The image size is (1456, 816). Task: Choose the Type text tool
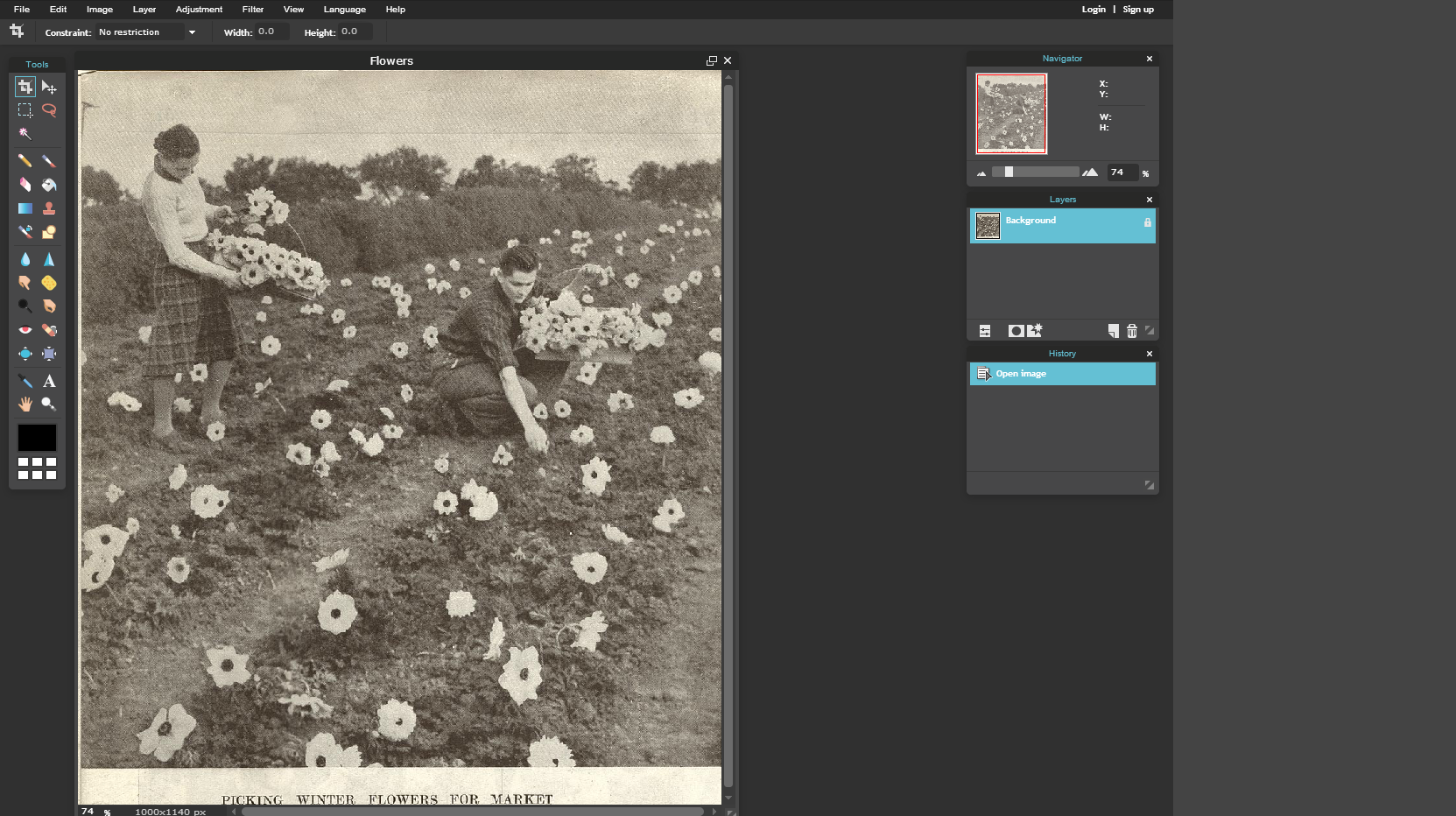pyautogui.click(x=49, y=381)
